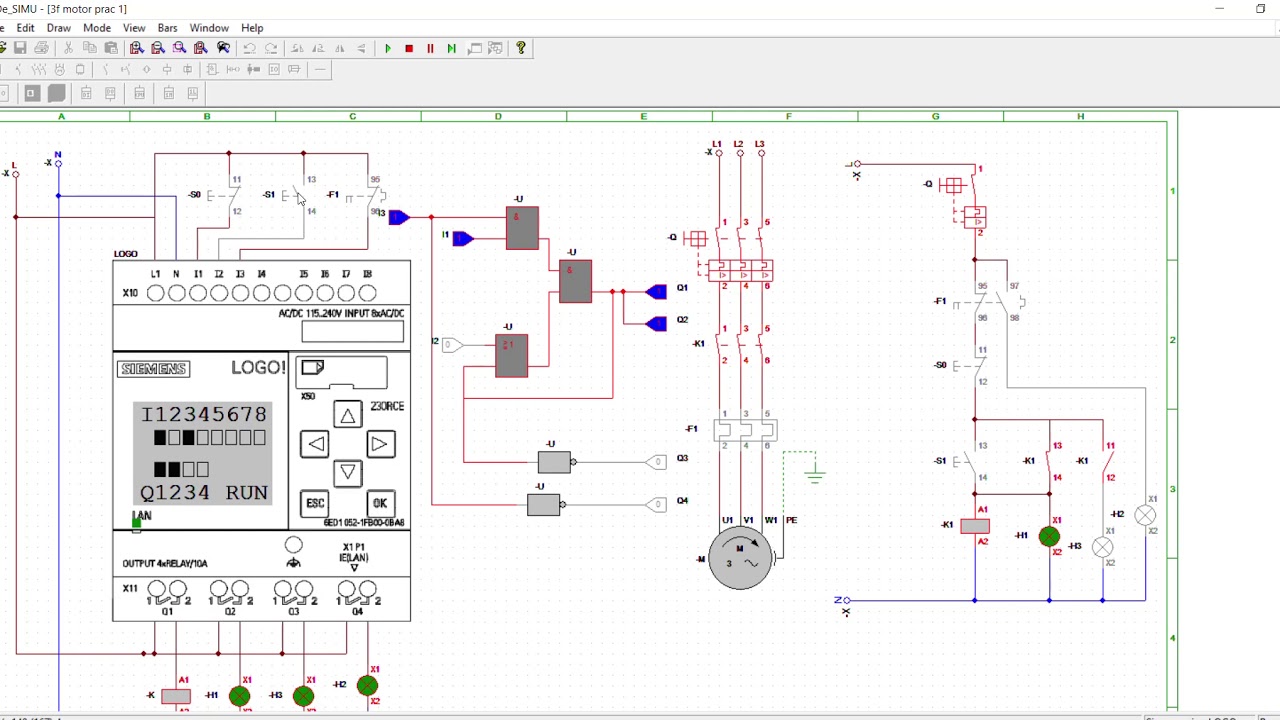The width and height of the screenshot is (1280, 720).
Task: Select the blue Q2 output block
Action: tap(656, 323)
